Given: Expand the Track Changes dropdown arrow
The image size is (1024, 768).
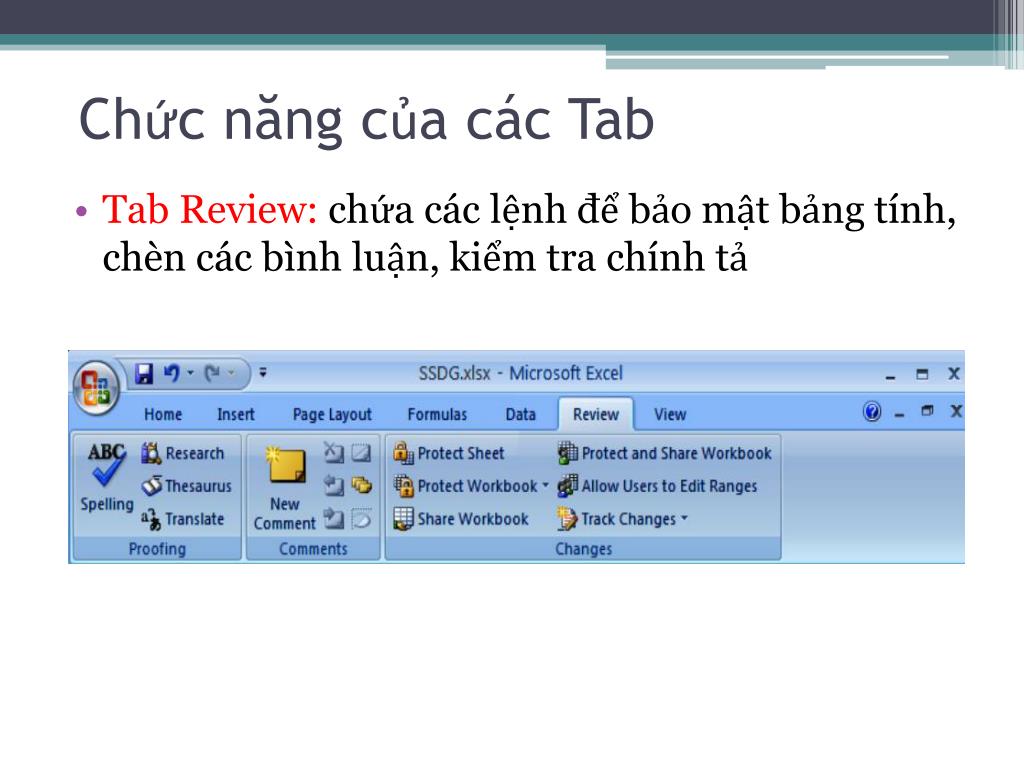Looking at the screenshot, I should (x=684, y=519).
